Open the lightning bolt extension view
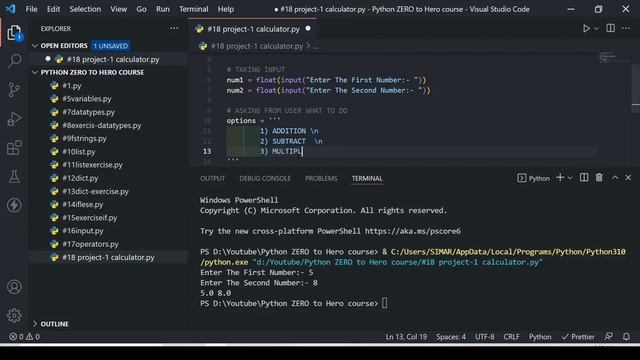This screenshot has height=360, width=640. (14, 205)
